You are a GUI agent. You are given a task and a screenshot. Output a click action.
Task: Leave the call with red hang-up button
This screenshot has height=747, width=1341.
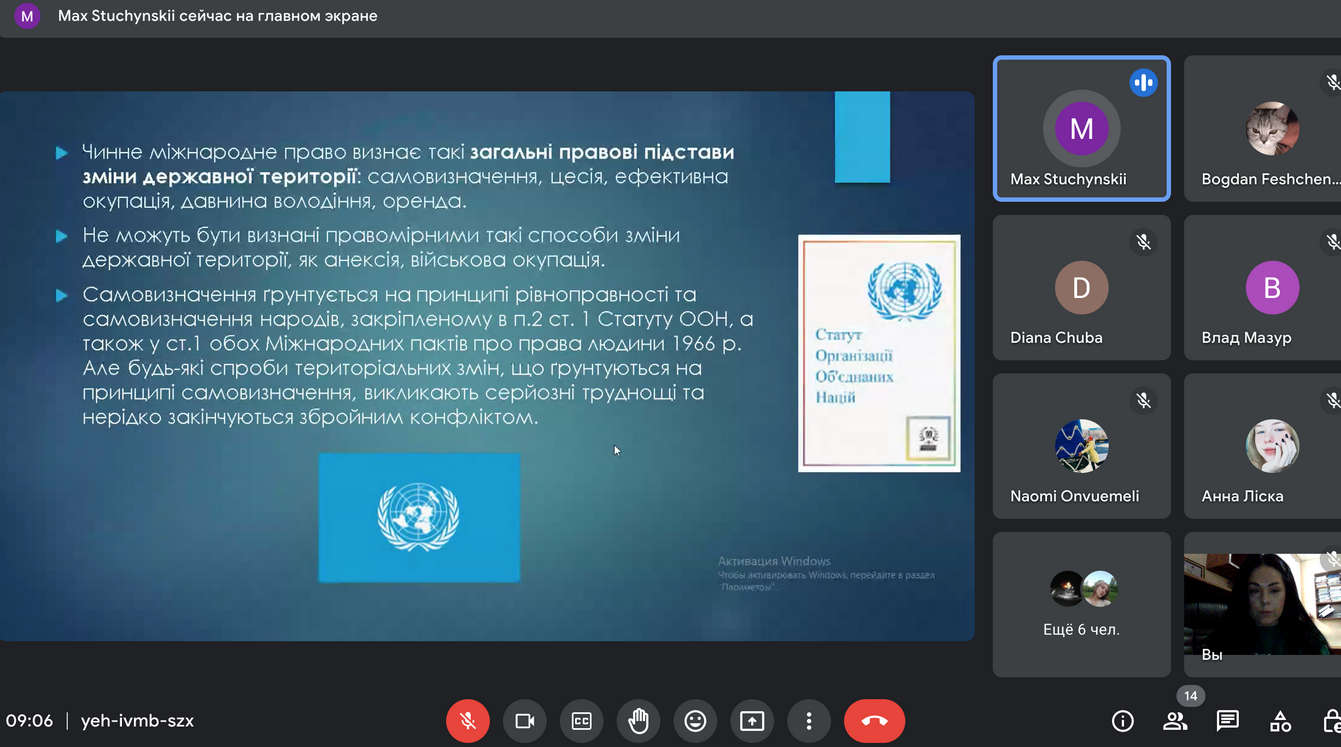874,721
